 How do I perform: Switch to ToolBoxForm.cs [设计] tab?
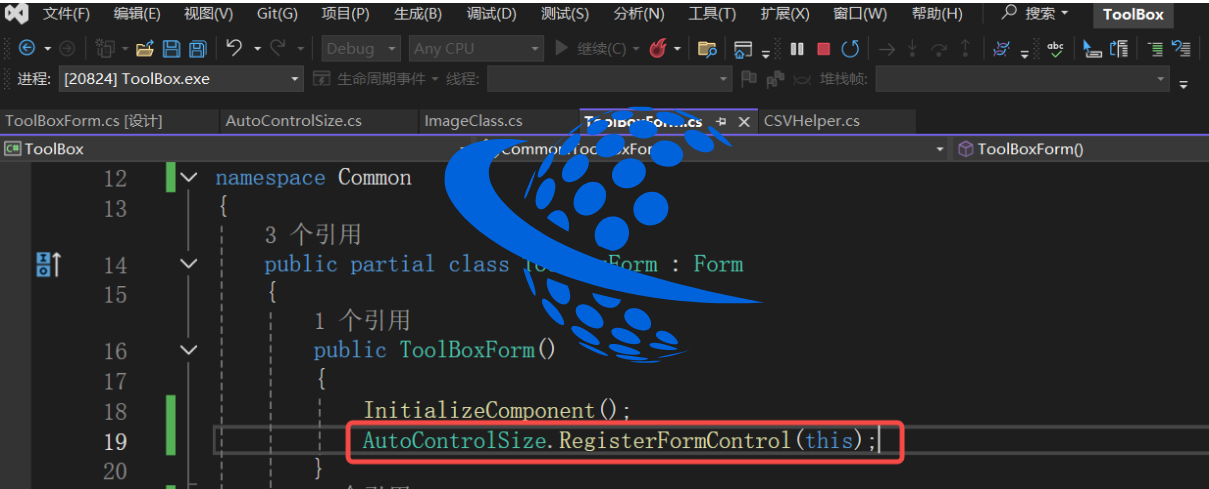tap(84, 121)
